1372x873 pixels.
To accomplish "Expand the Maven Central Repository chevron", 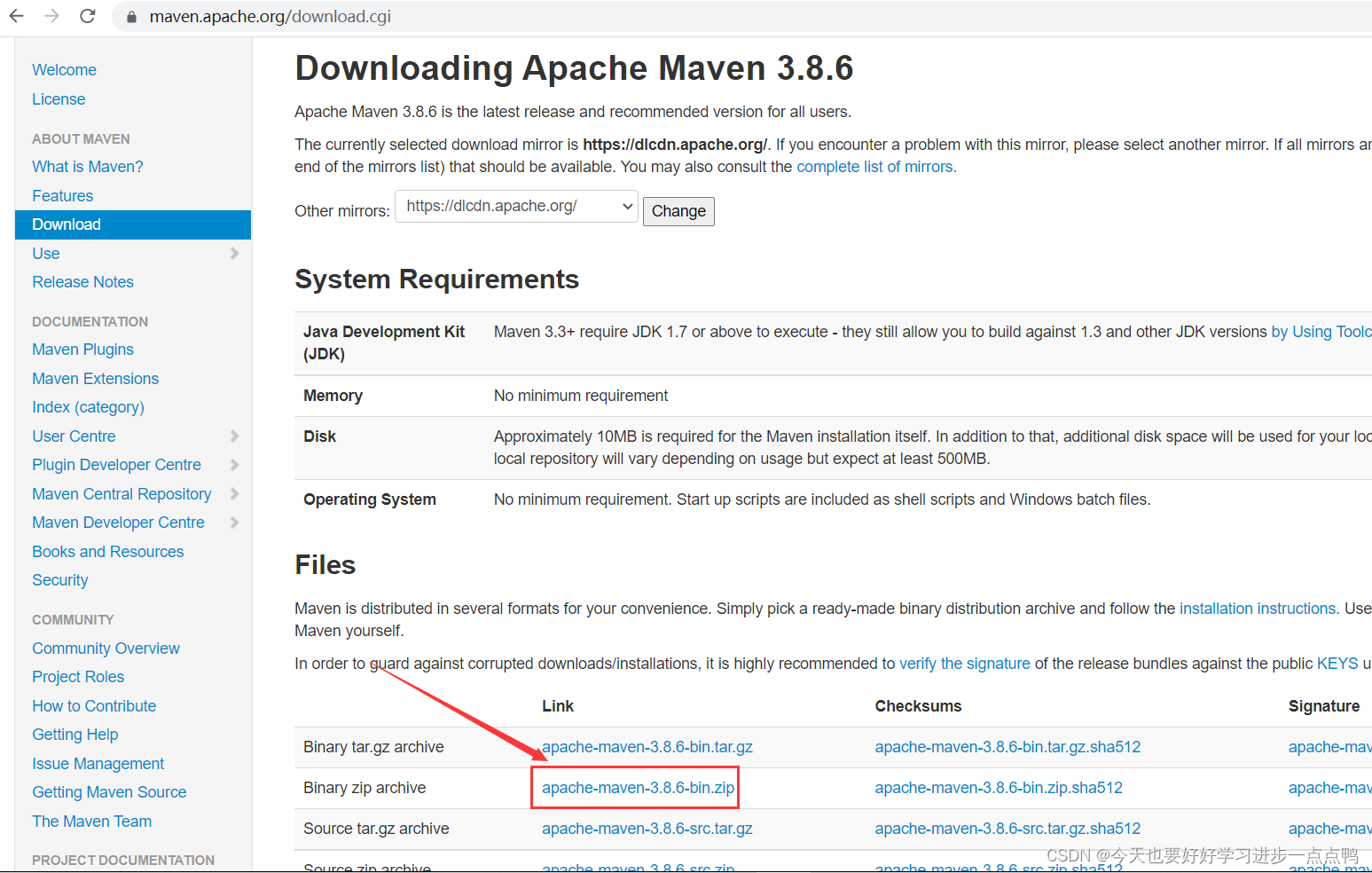I will (234, 493).
